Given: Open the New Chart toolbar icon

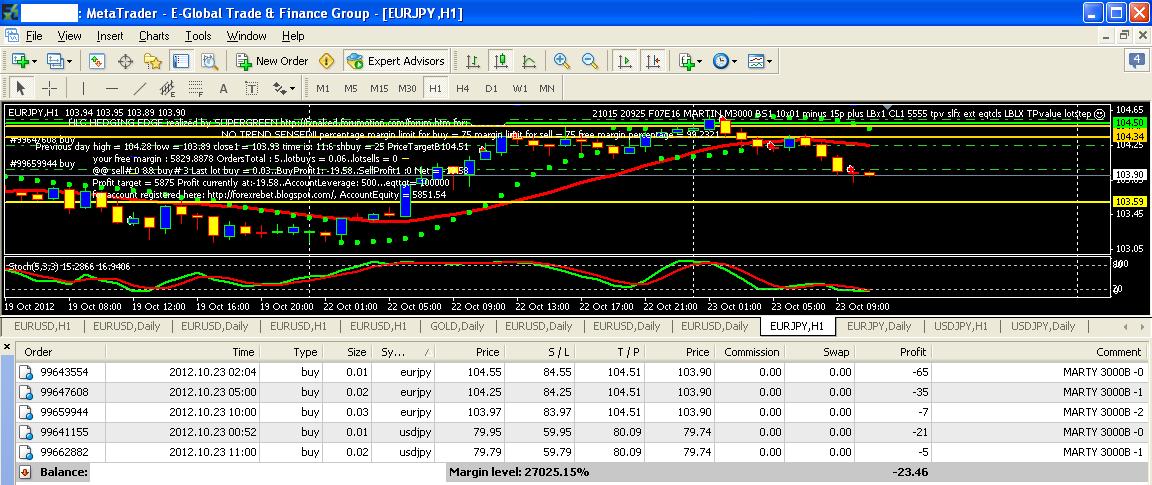Looking at the screenshot, I should tap(18, 61).
